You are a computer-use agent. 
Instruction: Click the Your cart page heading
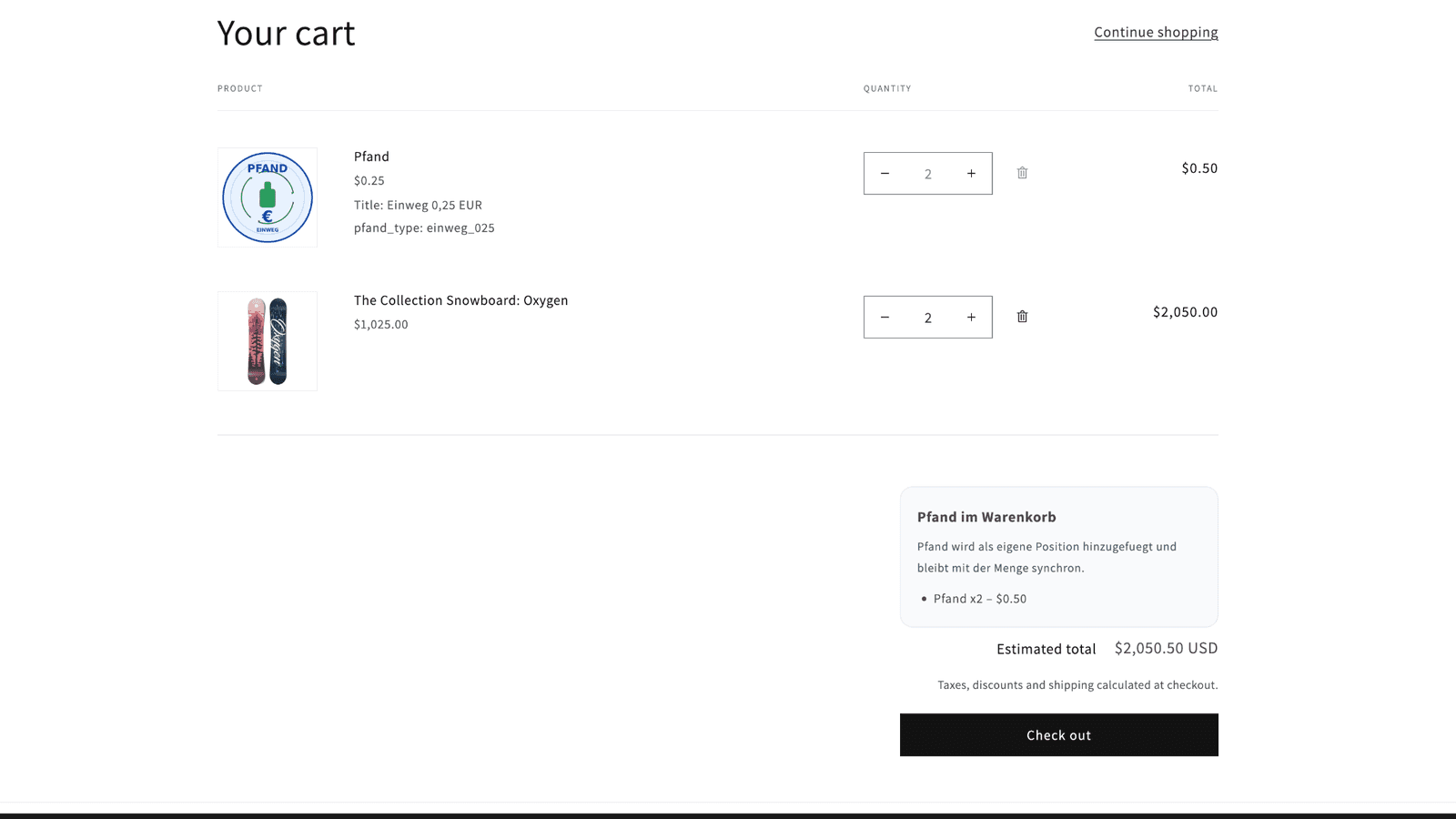[x=286, y=34]
